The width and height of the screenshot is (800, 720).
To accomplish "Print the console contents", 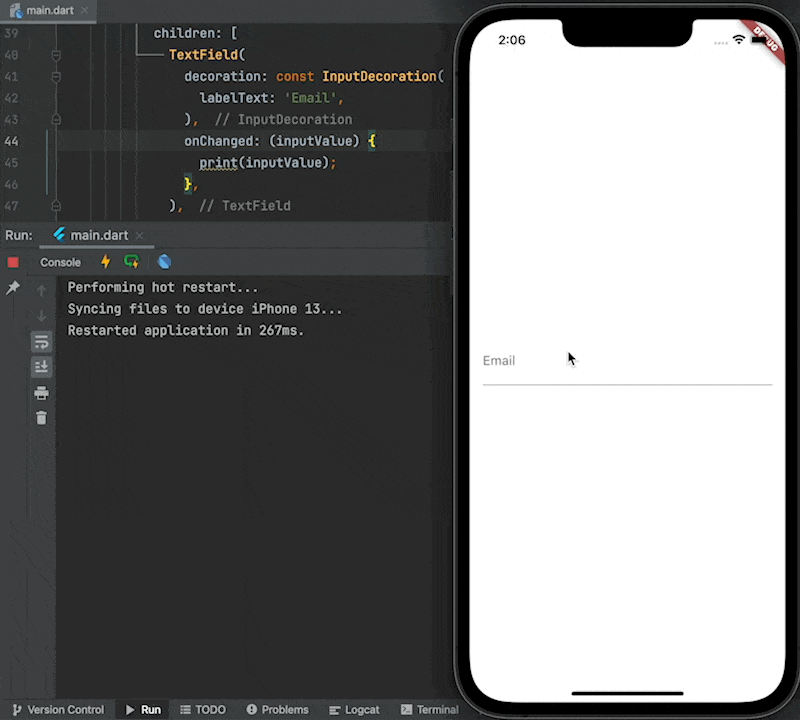I will coord(41,393).
